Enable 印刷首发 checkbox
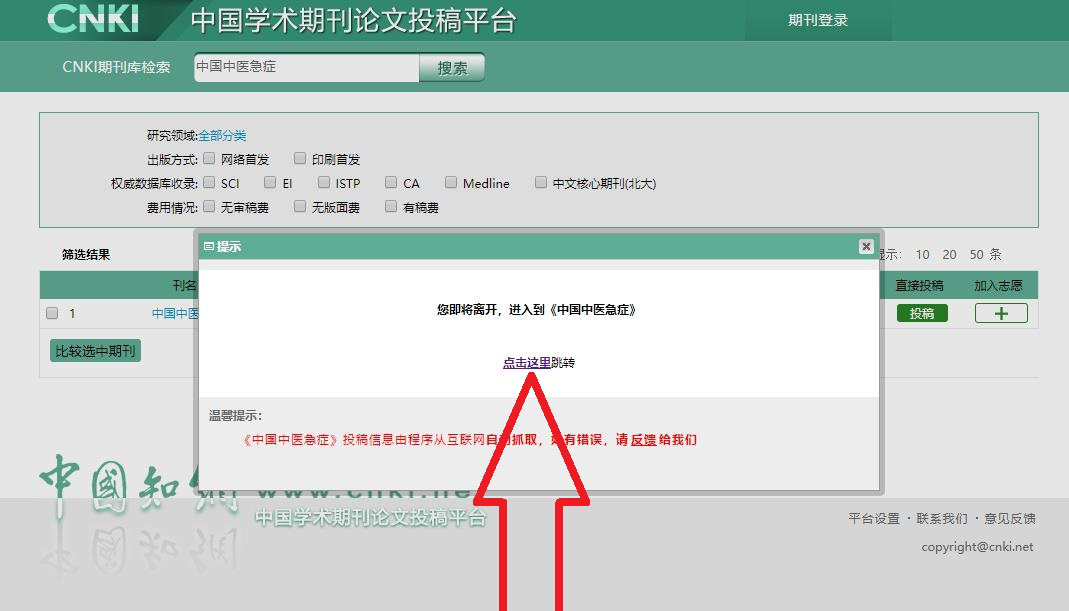1069x611 pixels. point(300,158)
